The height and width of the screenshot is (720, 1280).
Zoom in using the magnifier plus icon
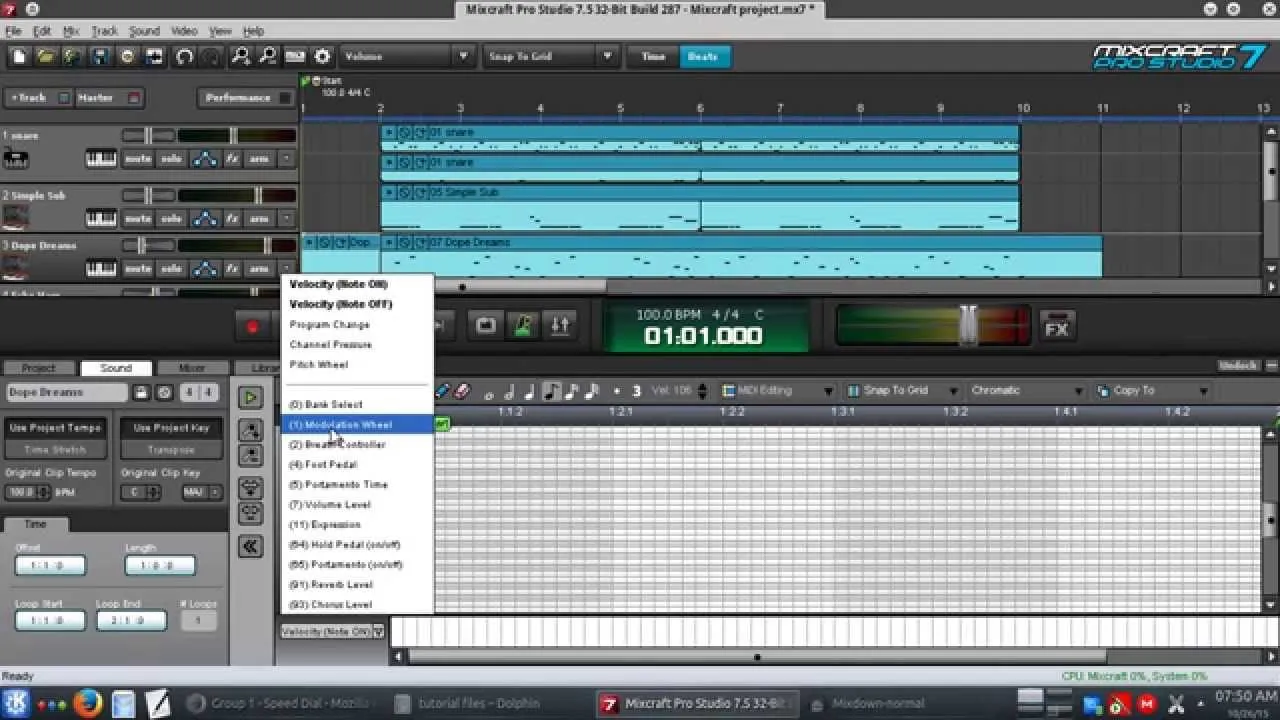pyautogui.click(x=241, y=57)
